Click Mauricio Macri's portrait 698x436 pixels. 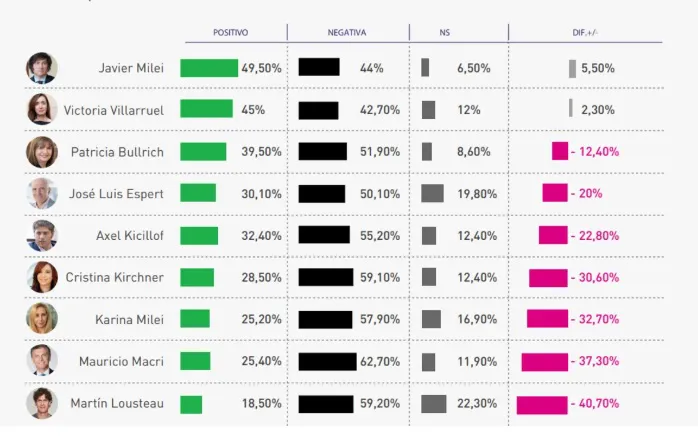click(x=42, y=361)
